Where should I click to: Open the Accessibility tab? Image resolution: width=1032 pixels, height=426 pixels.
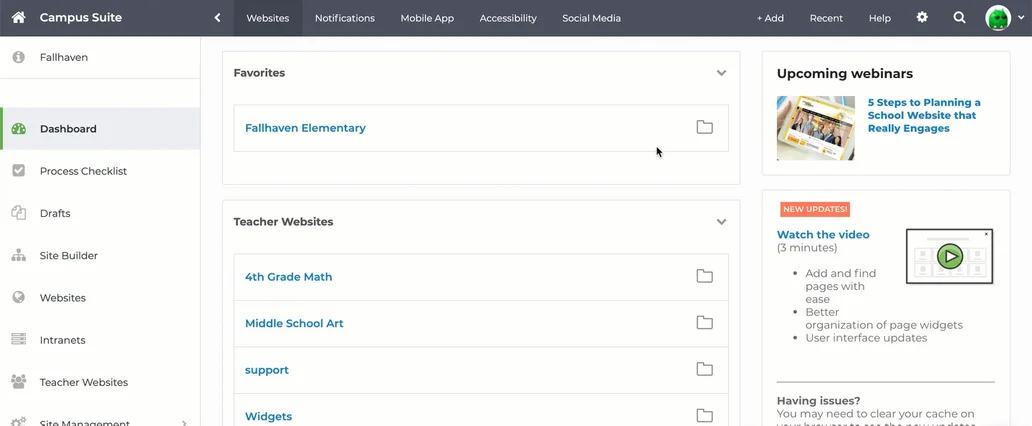coord(507,18)
